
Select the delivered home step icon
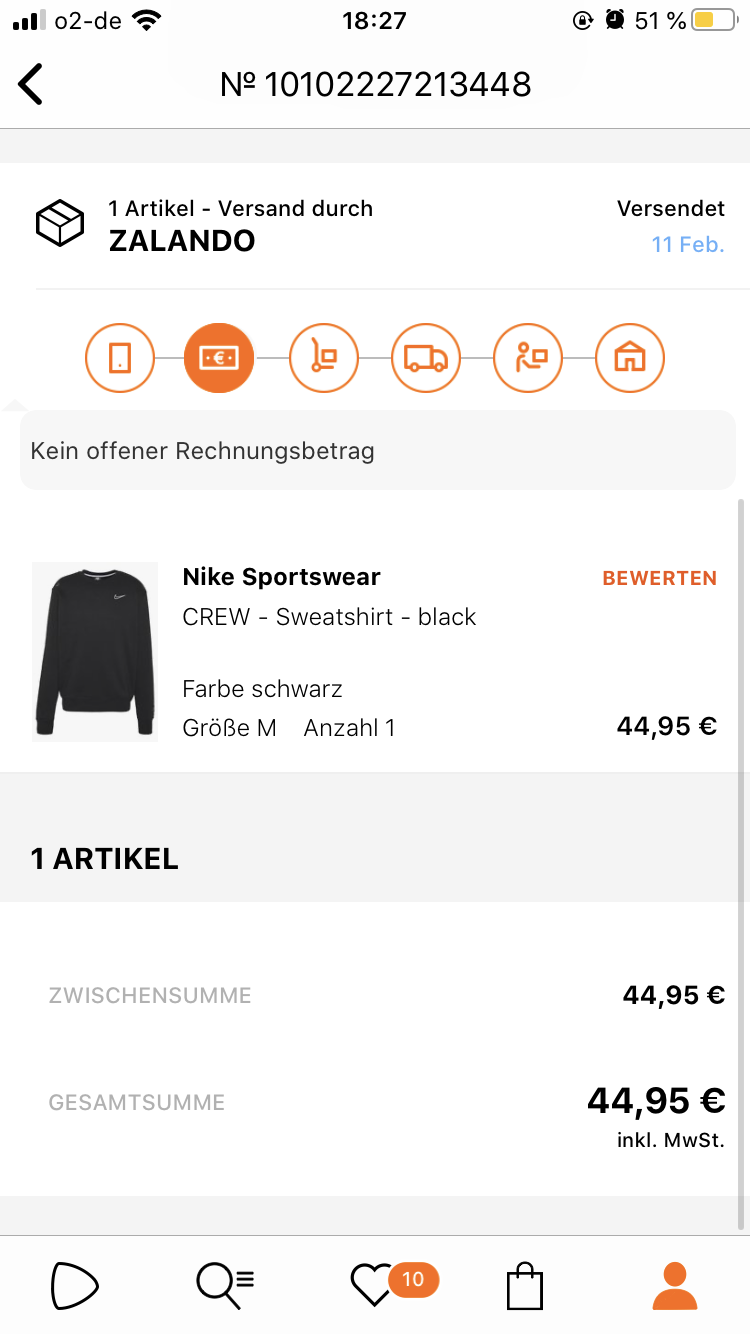[630, 357]
